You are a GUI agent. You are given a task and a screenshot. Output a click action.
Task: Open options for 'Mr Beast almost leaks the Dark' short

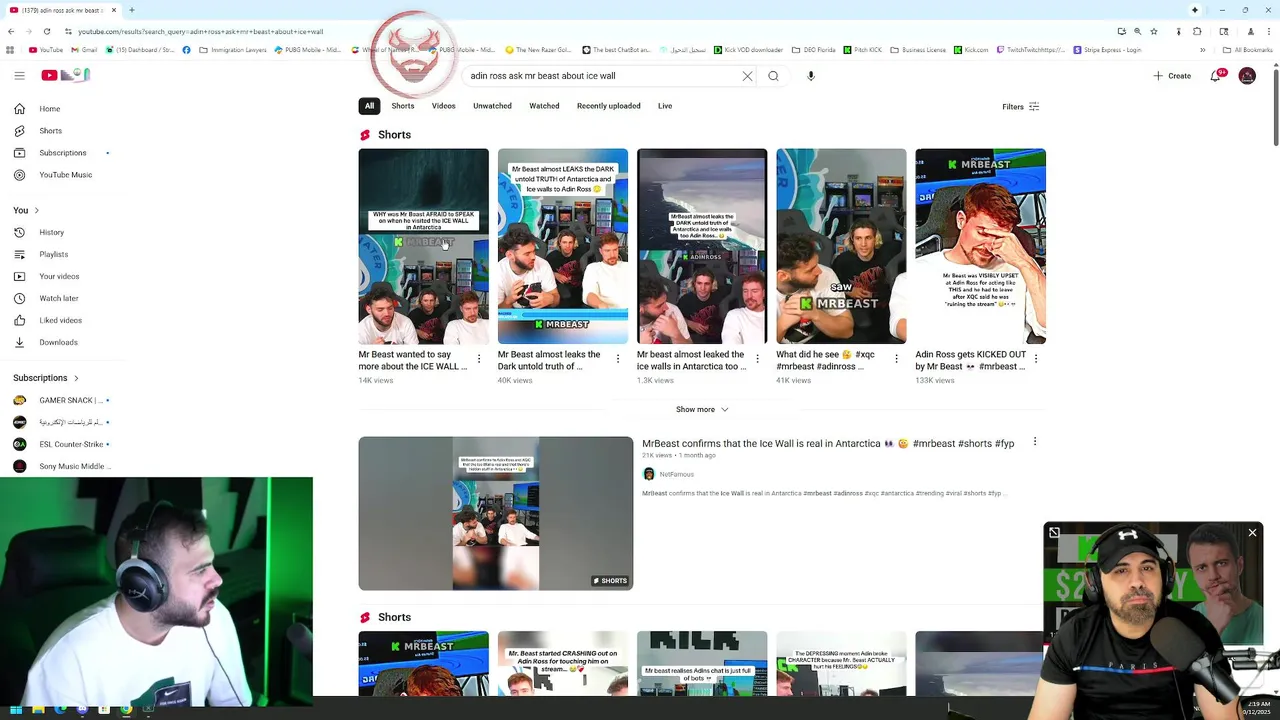pos(618,358)
